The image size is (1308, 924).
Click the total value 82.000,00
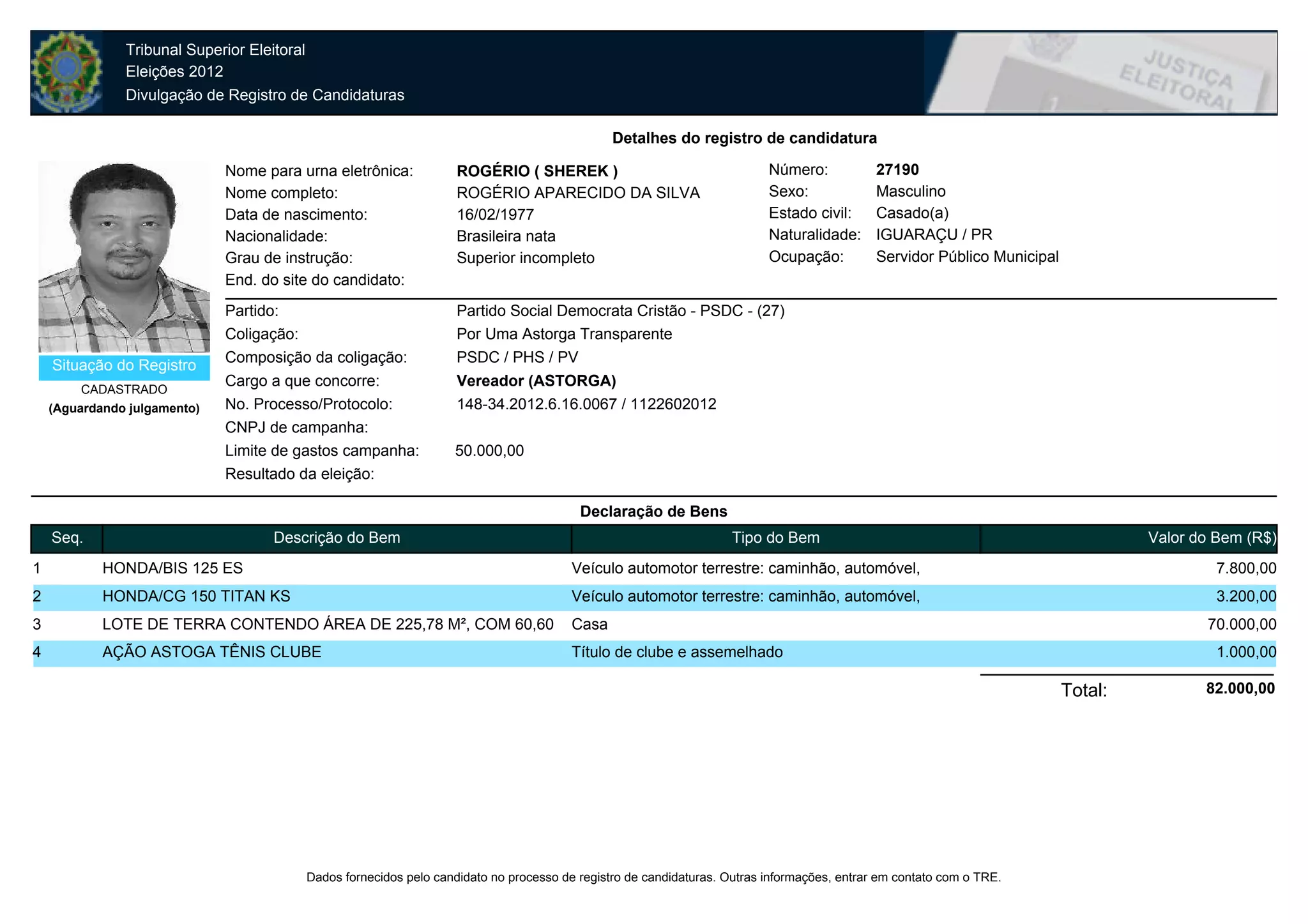[1240, 689]
